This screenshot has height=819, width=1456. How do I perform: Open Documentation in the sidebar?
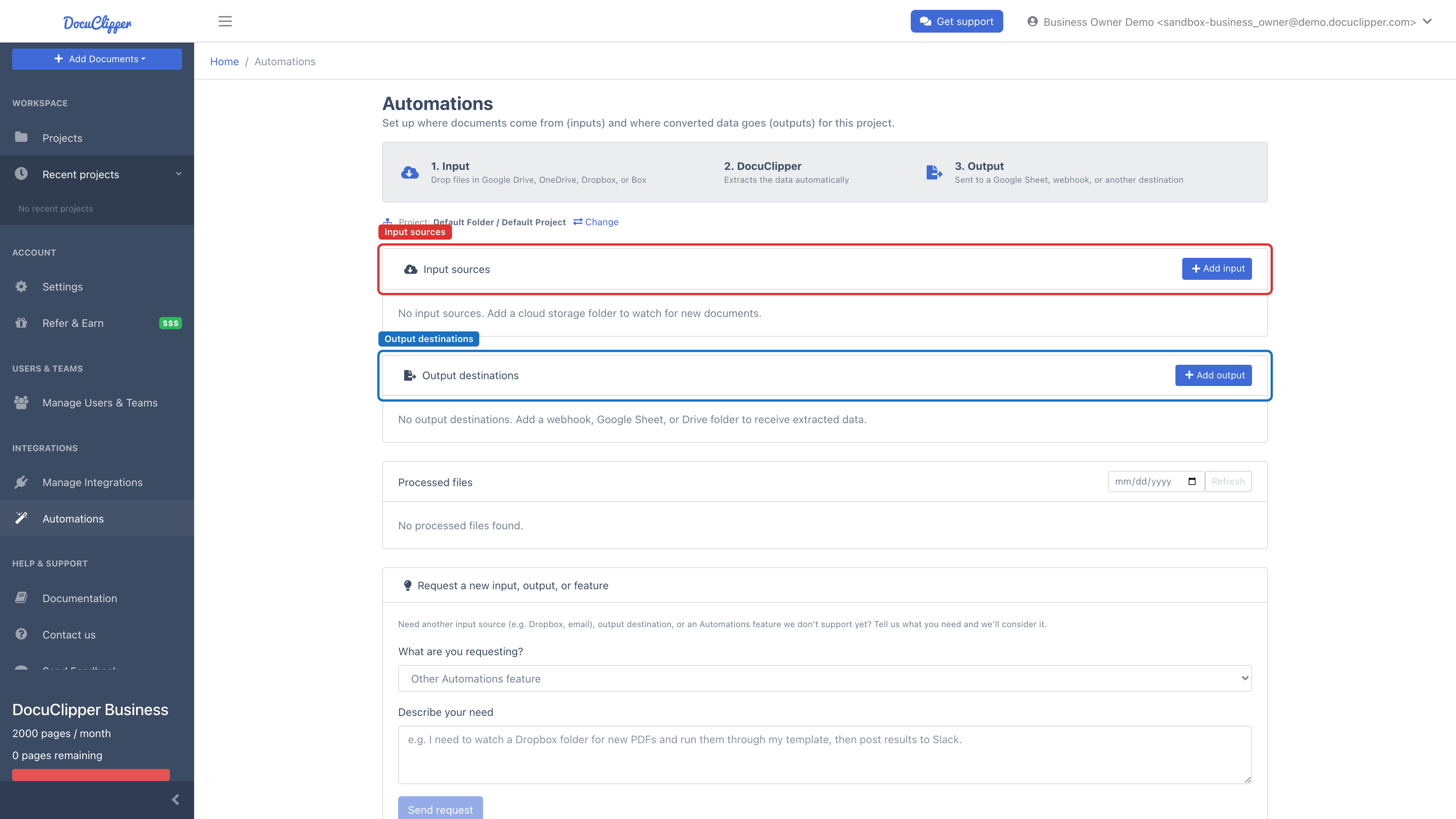pos(97,598)
